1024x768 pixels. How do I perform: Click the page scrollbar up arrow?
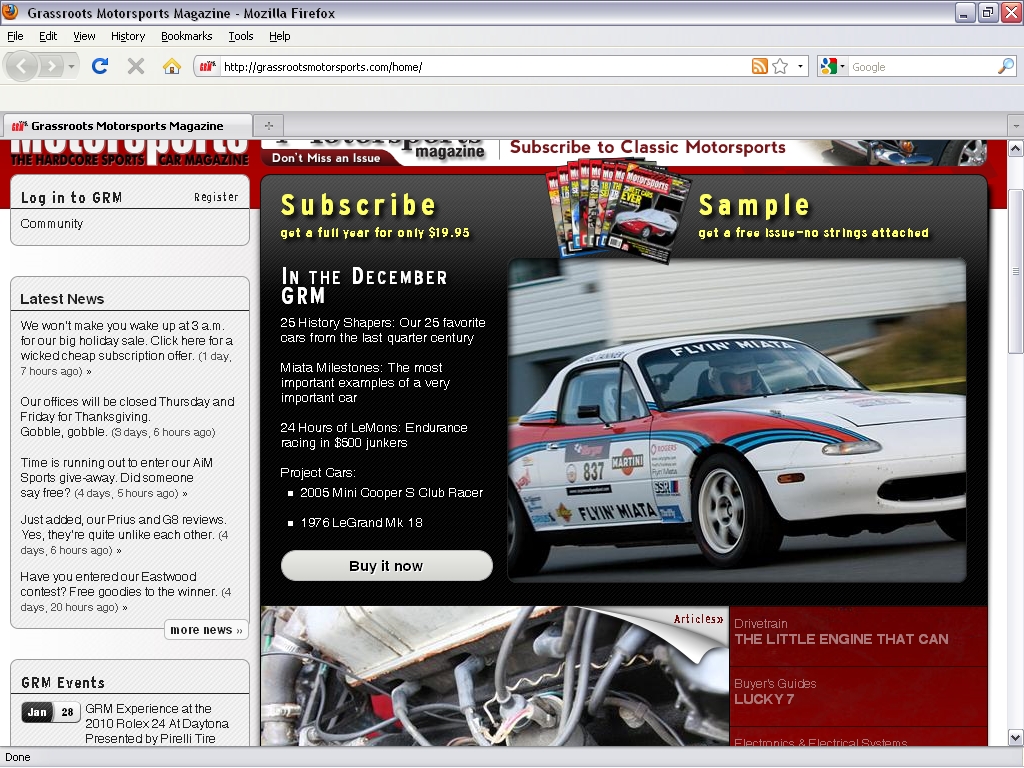1016,149
